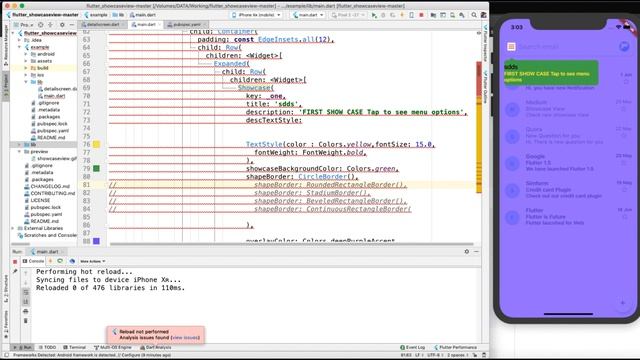Click the green gutter color marker on line 79
Screen dimensions: 640x360
coord(96,168)
